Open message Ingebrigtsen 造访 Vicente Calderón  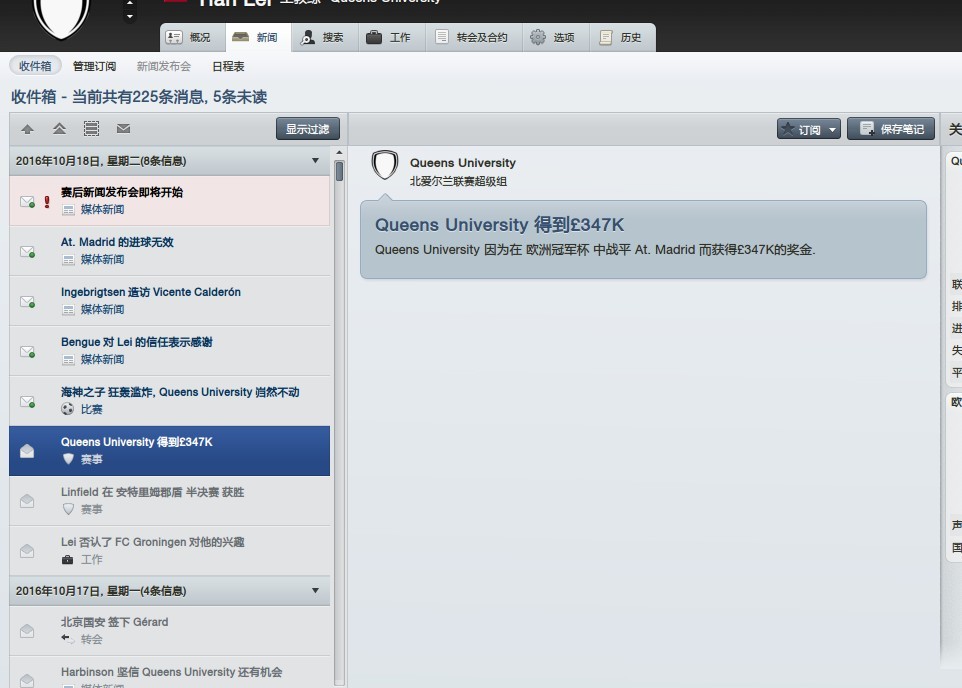coord(169,301)
